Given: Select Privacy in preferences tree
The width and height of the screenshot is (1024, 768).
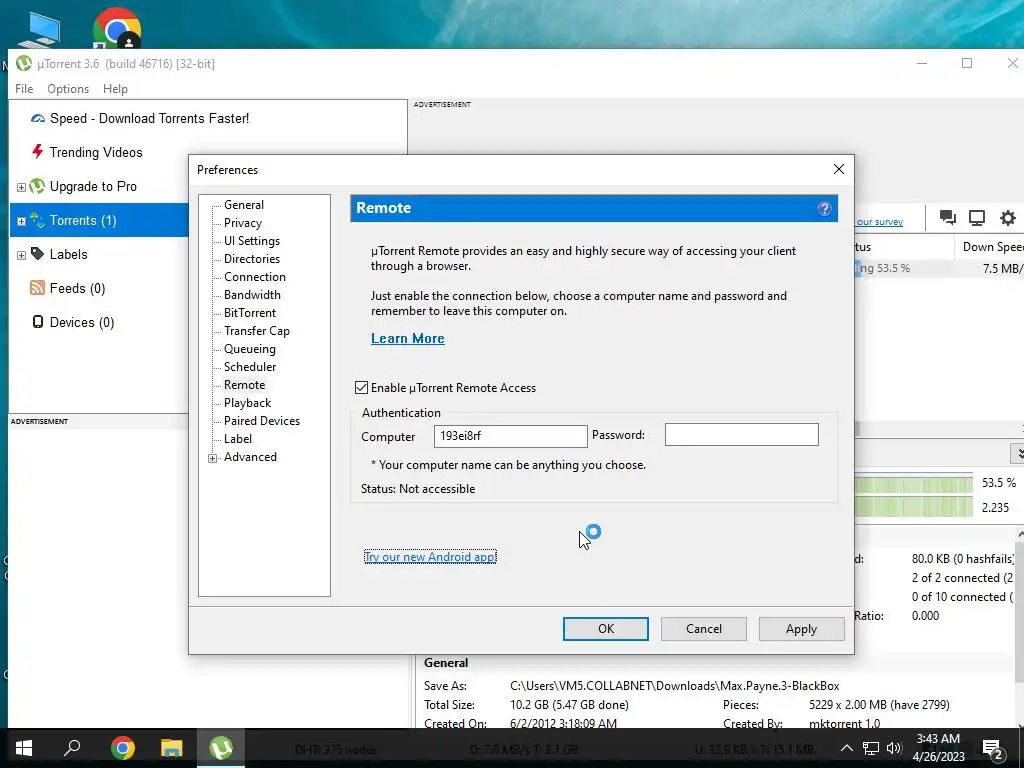Looking at the screenshot, I should click(242, 223).
